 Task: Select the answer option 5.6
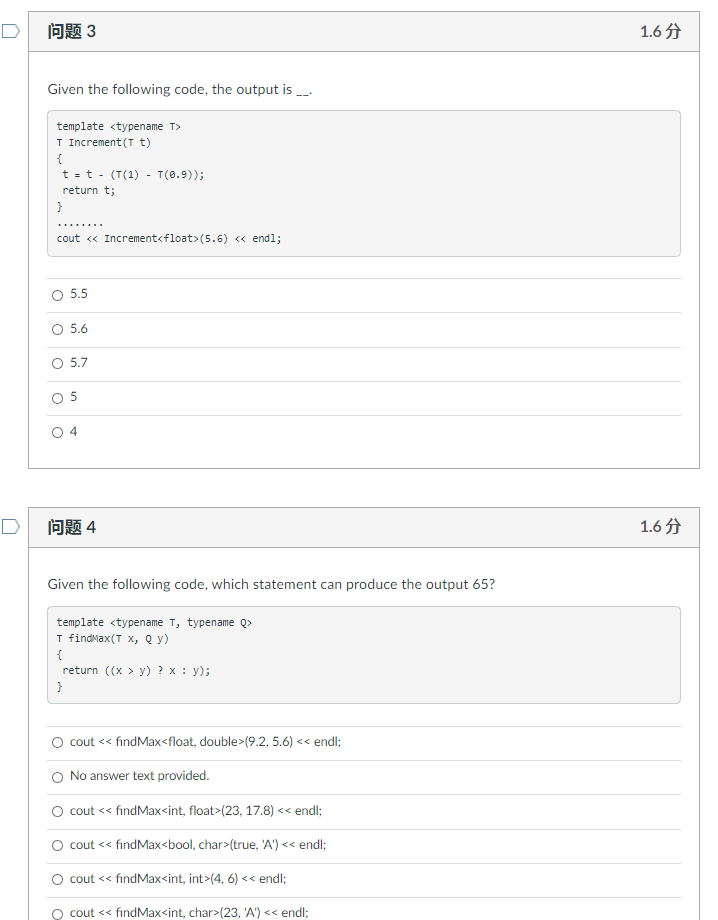[x=57, y=328]
